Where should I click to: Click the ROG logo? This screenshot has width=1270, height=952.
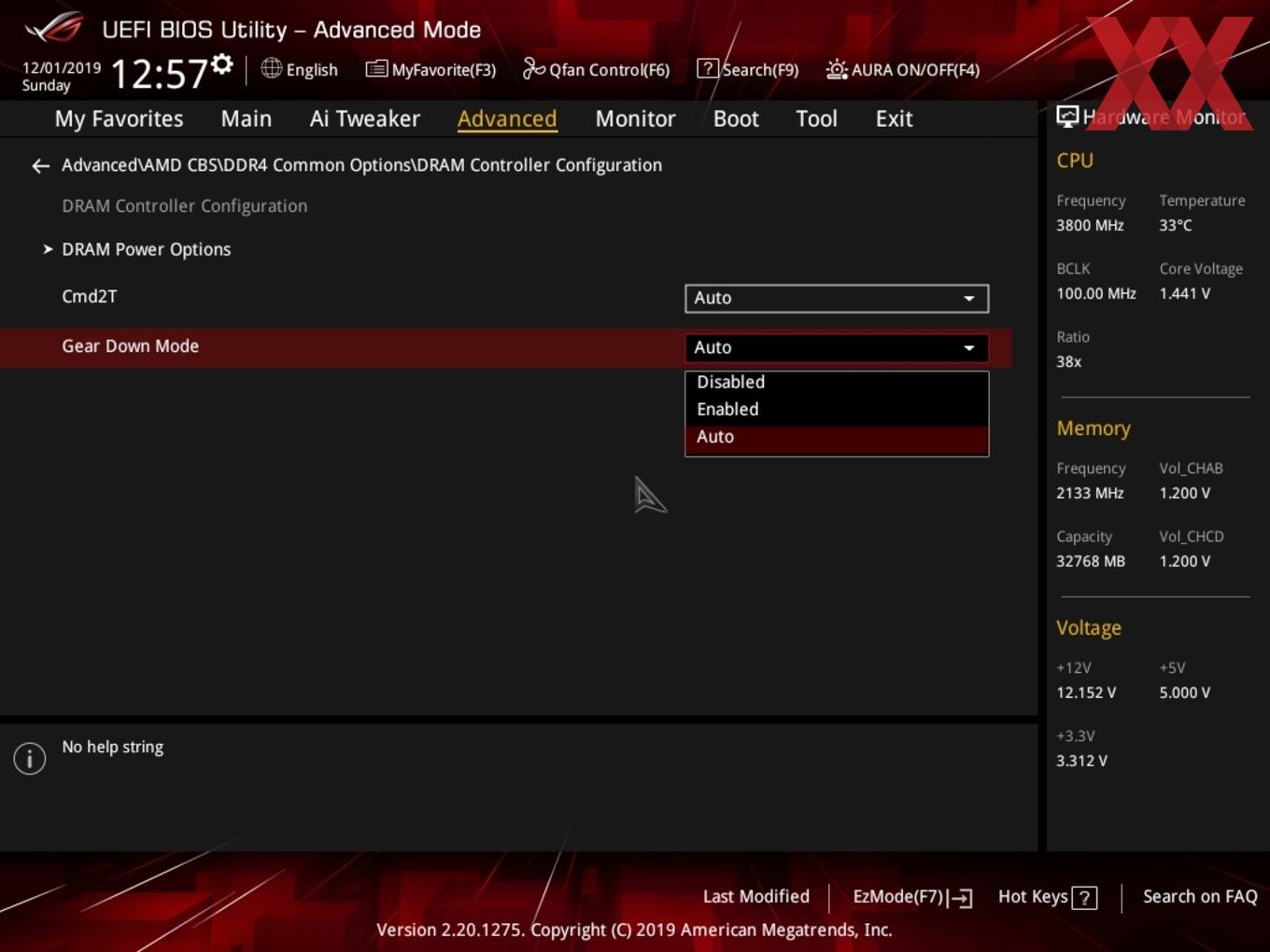tap(54, 28)
